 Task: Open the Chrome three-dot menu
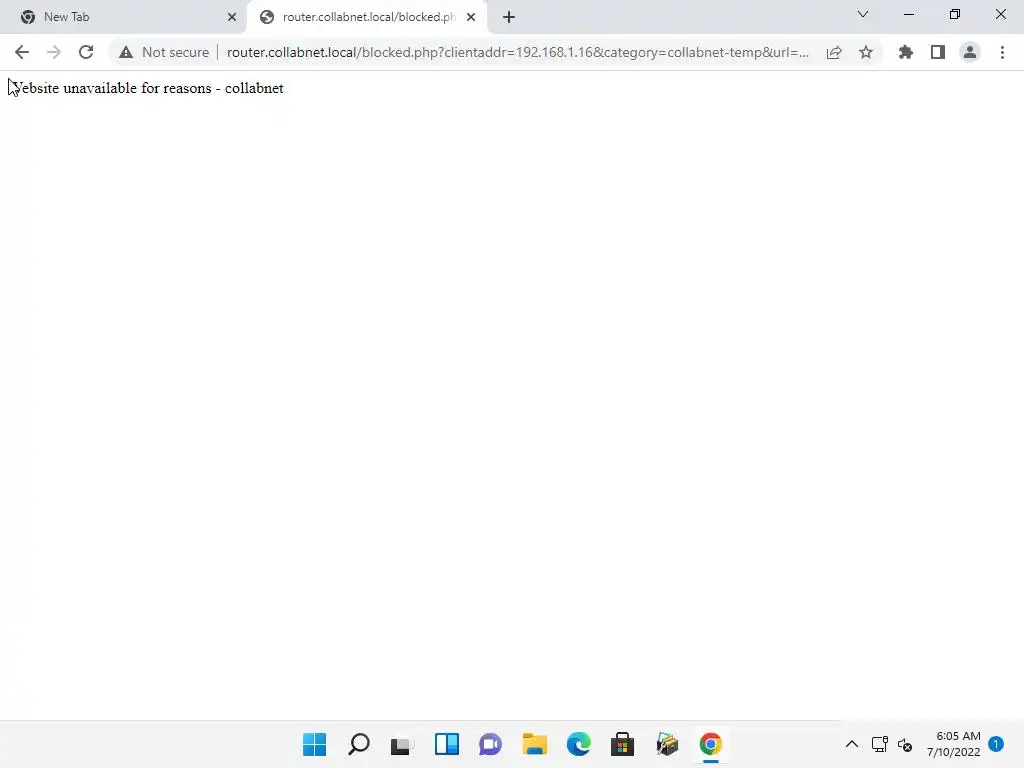pyautogui.click(x=1002, y=52)
